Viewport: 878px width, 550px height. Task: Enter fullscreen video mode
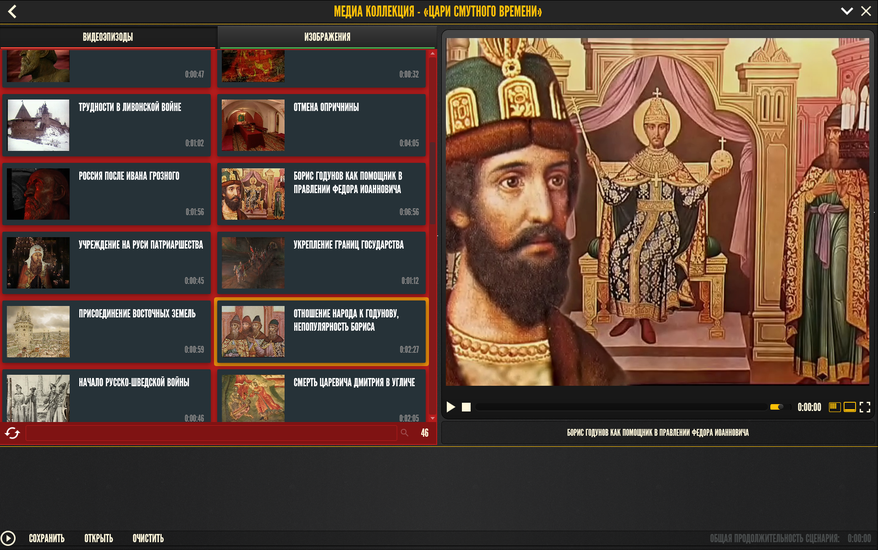tap(865, 407)
